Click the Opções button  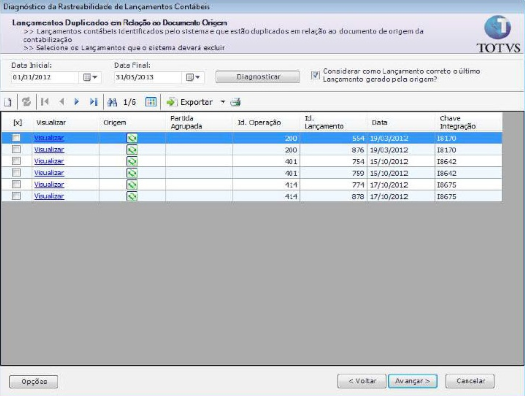coord(33,382)
